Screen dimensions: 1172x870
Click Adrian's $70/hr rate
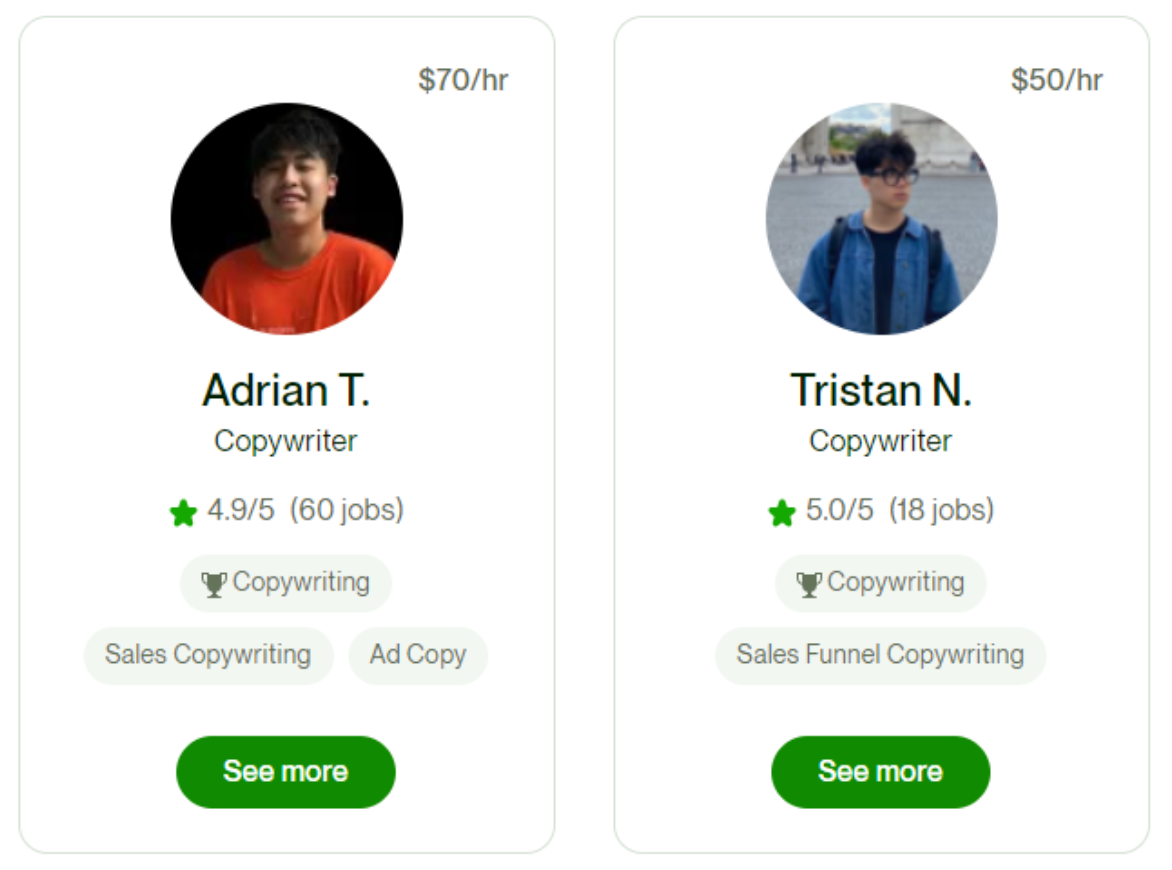pyautogui.click(x=463, y=80)
